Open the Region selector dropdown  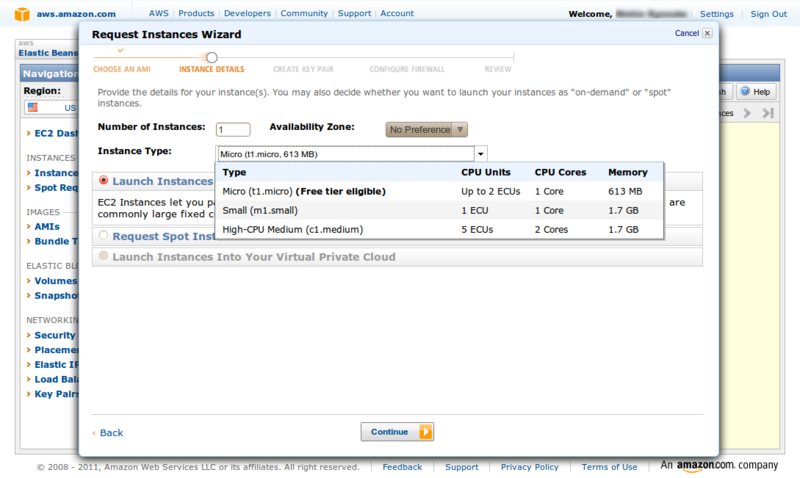click(51, 108)
